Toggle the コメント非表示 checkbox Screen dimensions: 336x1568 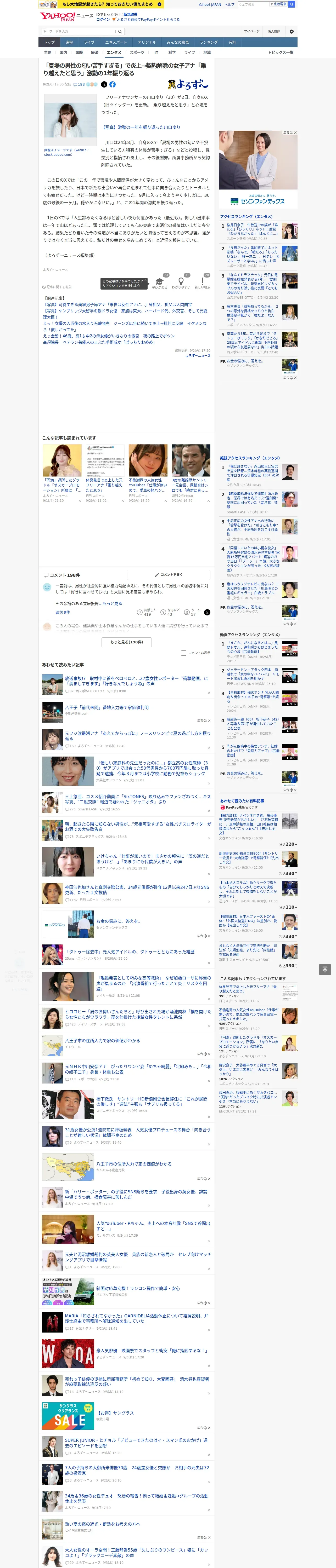pyautogui.click(x=183, y=653)
